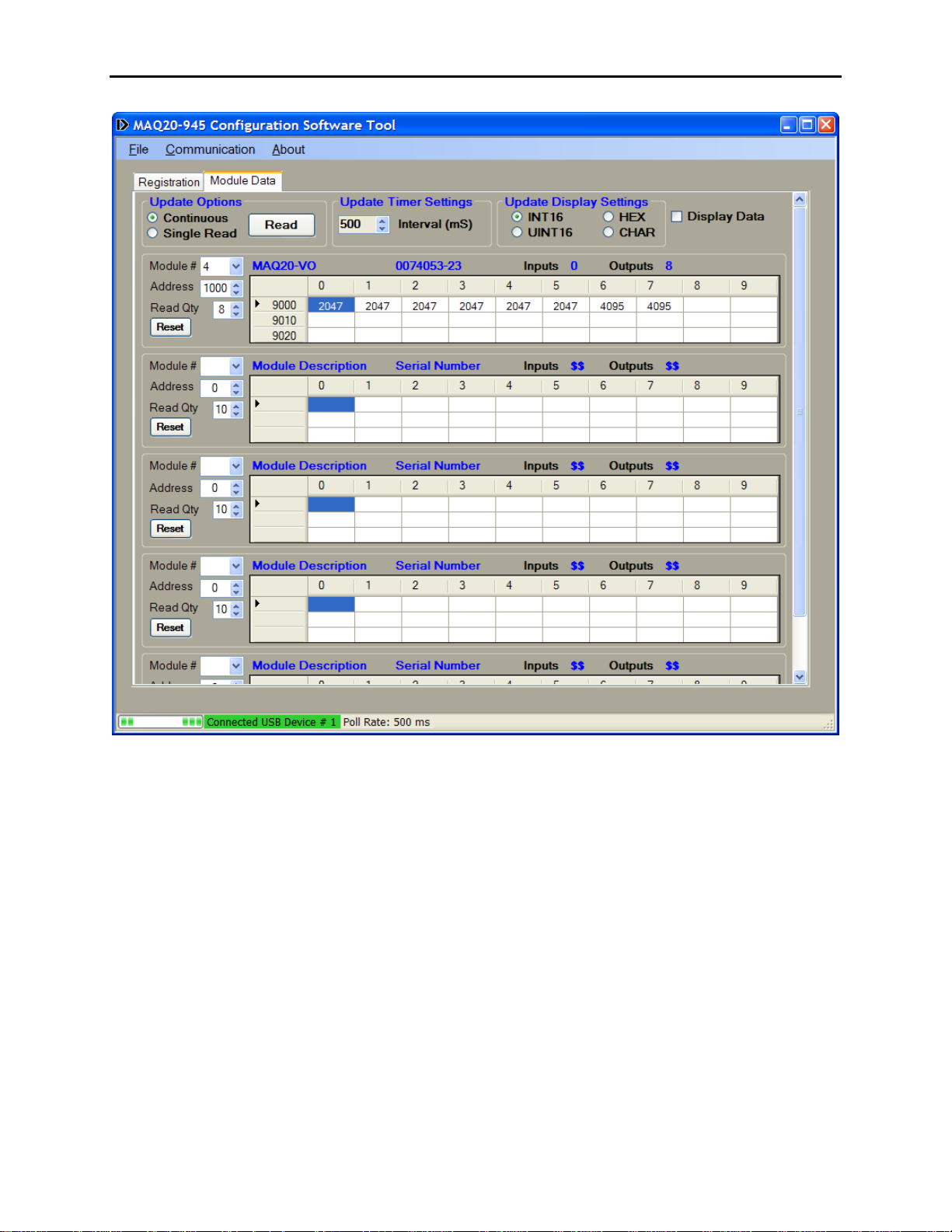Click the Address spinner showing 1000

tap(236, 288)
